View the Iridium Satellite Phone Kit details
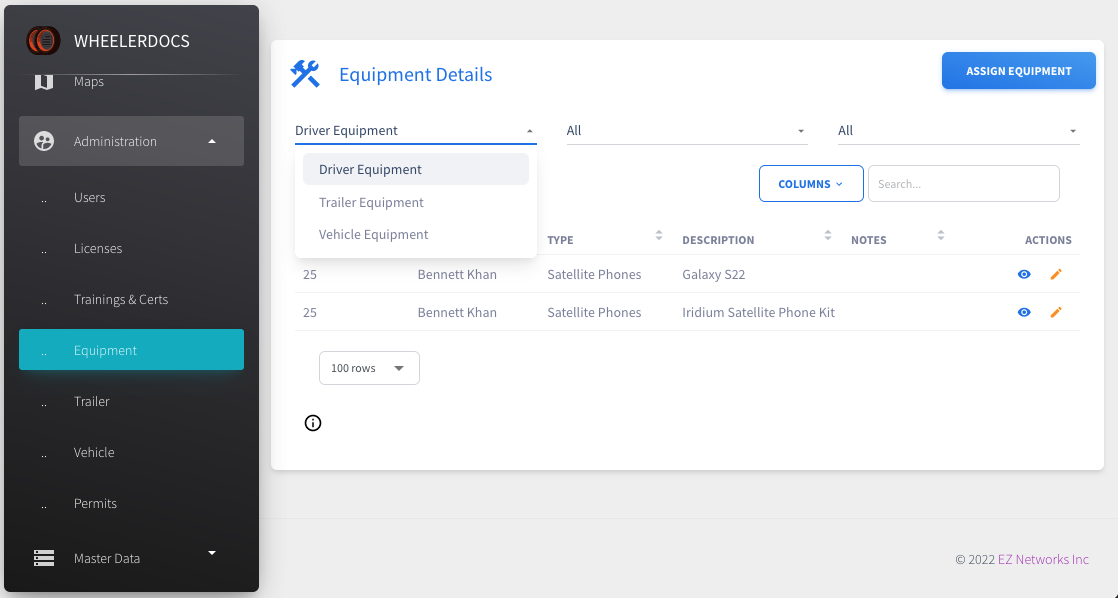 1024,312
